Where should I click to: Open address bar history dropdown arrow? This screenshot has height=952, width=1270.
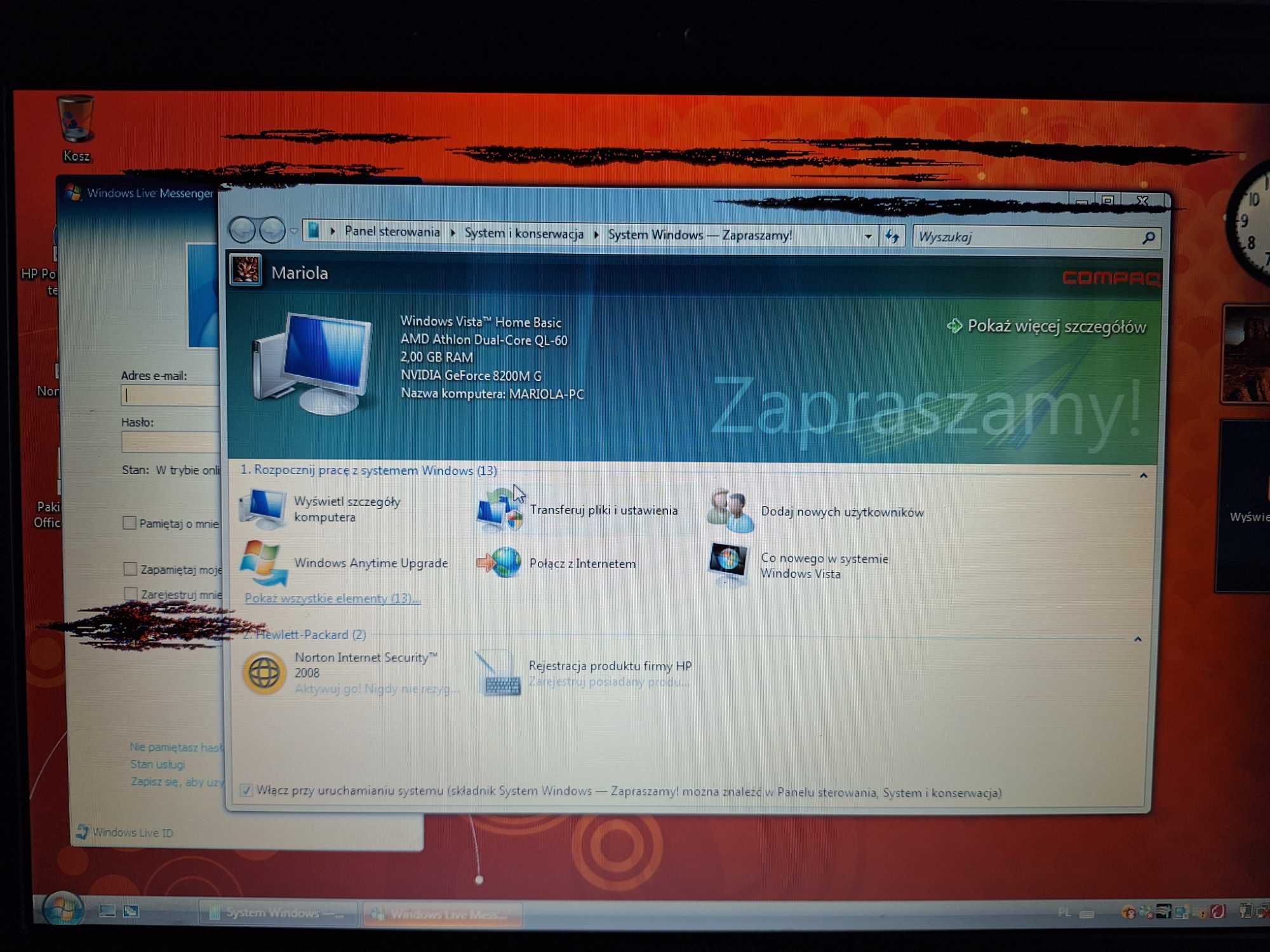868,236
